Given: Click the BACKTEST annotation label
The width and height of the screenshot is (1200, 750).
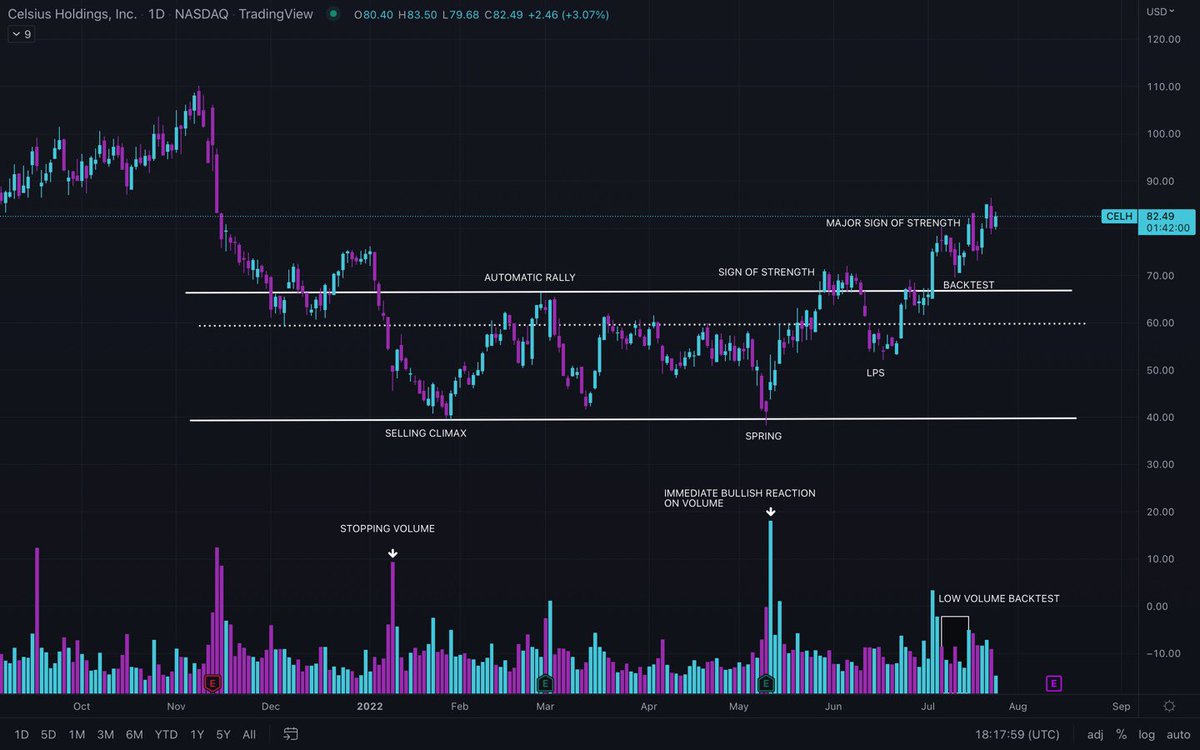Looking at the screenshot, I should point(968,285).
